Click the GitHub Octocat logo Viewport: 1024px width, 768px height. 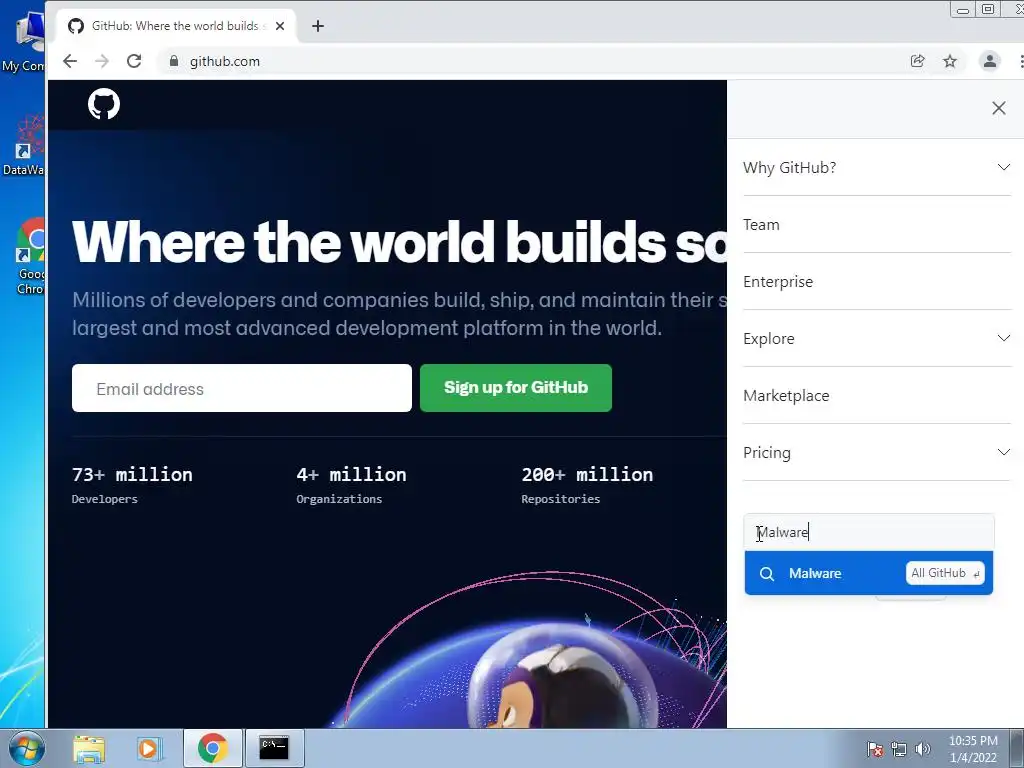[104, 104]
